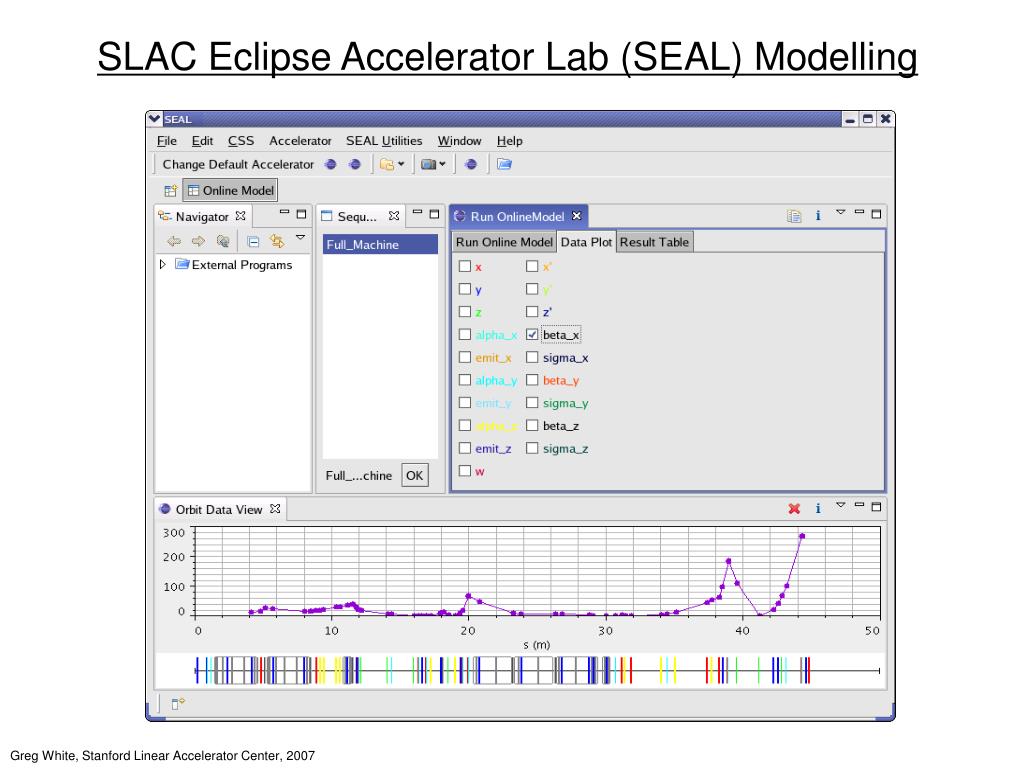Enable the sigma_y checkbox
Image resolution: width=1024 pixels, height=768 pixels.
tap(532, 403)
